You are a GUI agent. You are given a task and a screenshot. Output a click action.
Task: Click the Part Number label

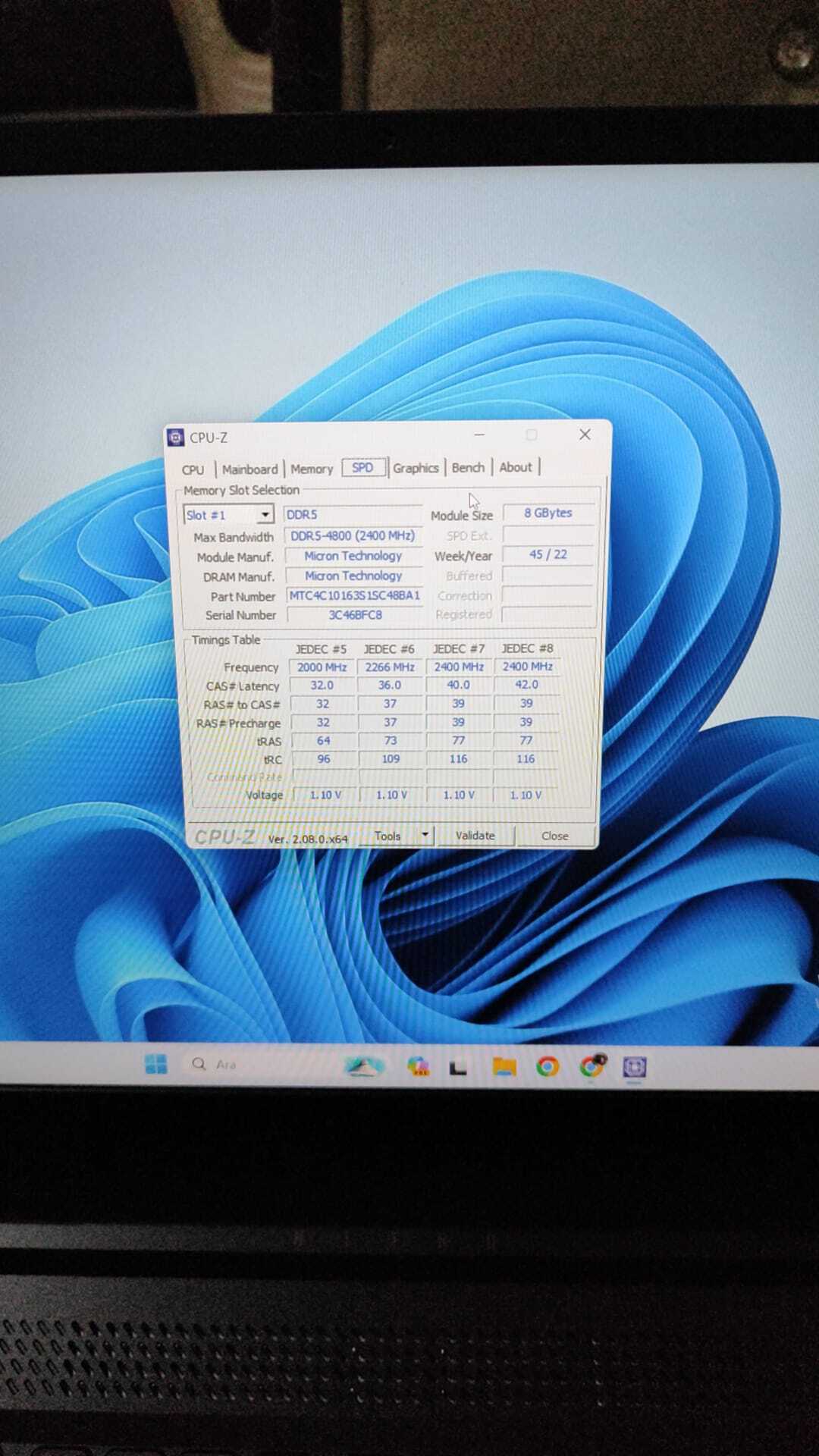(243, 597)
